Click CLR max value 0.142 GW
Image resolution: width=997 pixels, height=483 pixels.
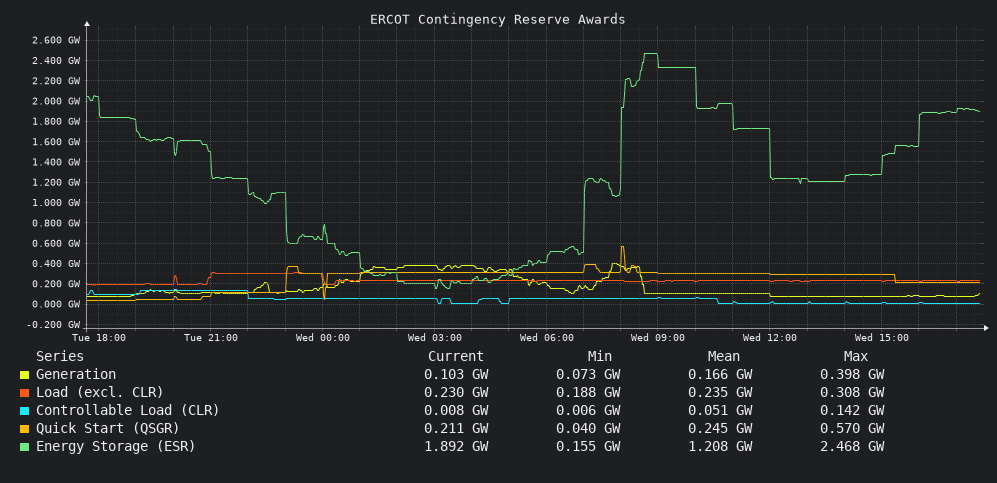(852, 411)
